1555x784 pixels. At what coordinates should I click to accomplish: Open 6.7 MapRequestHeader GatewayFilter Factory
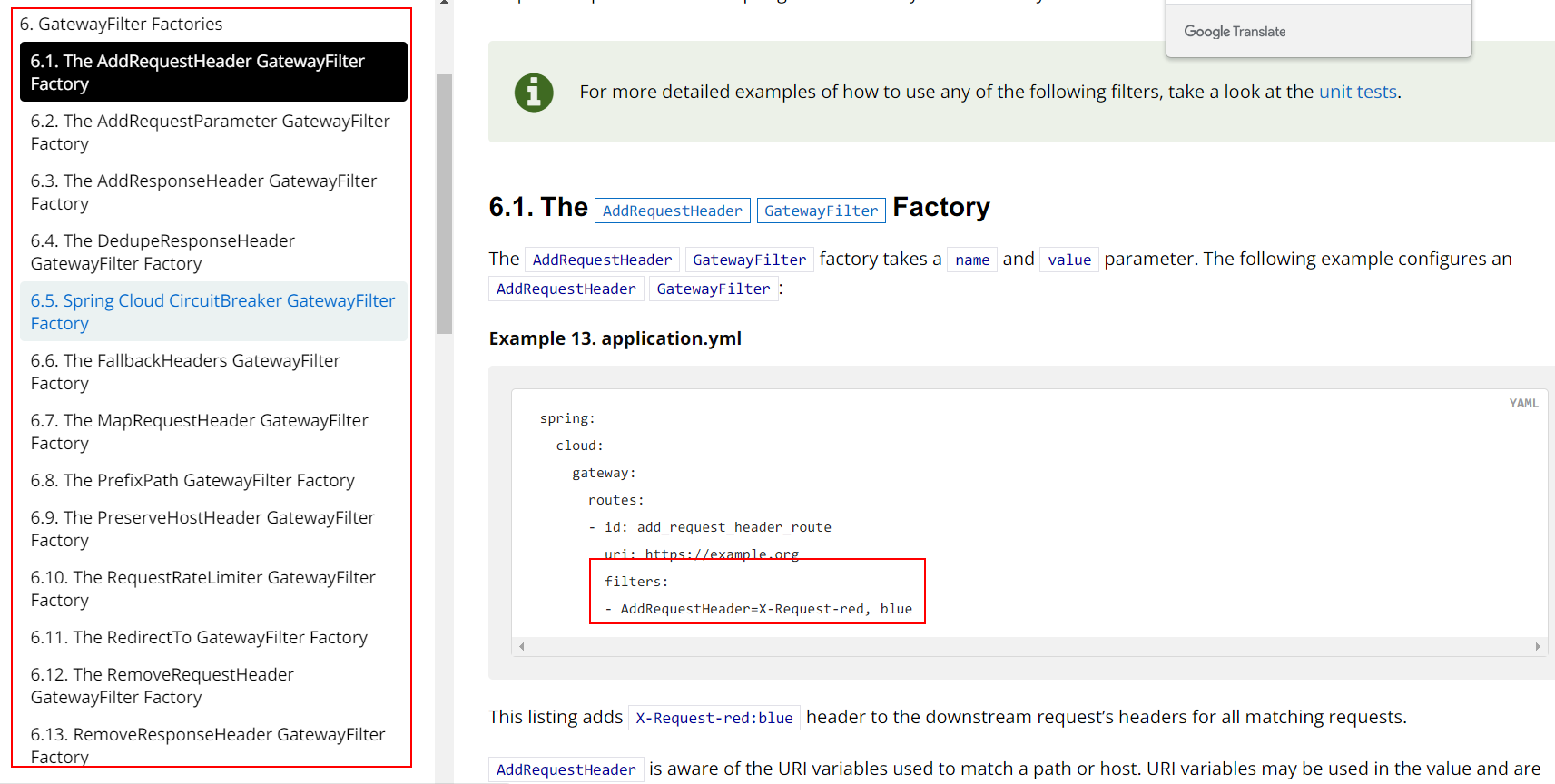(x=213, y=431)
